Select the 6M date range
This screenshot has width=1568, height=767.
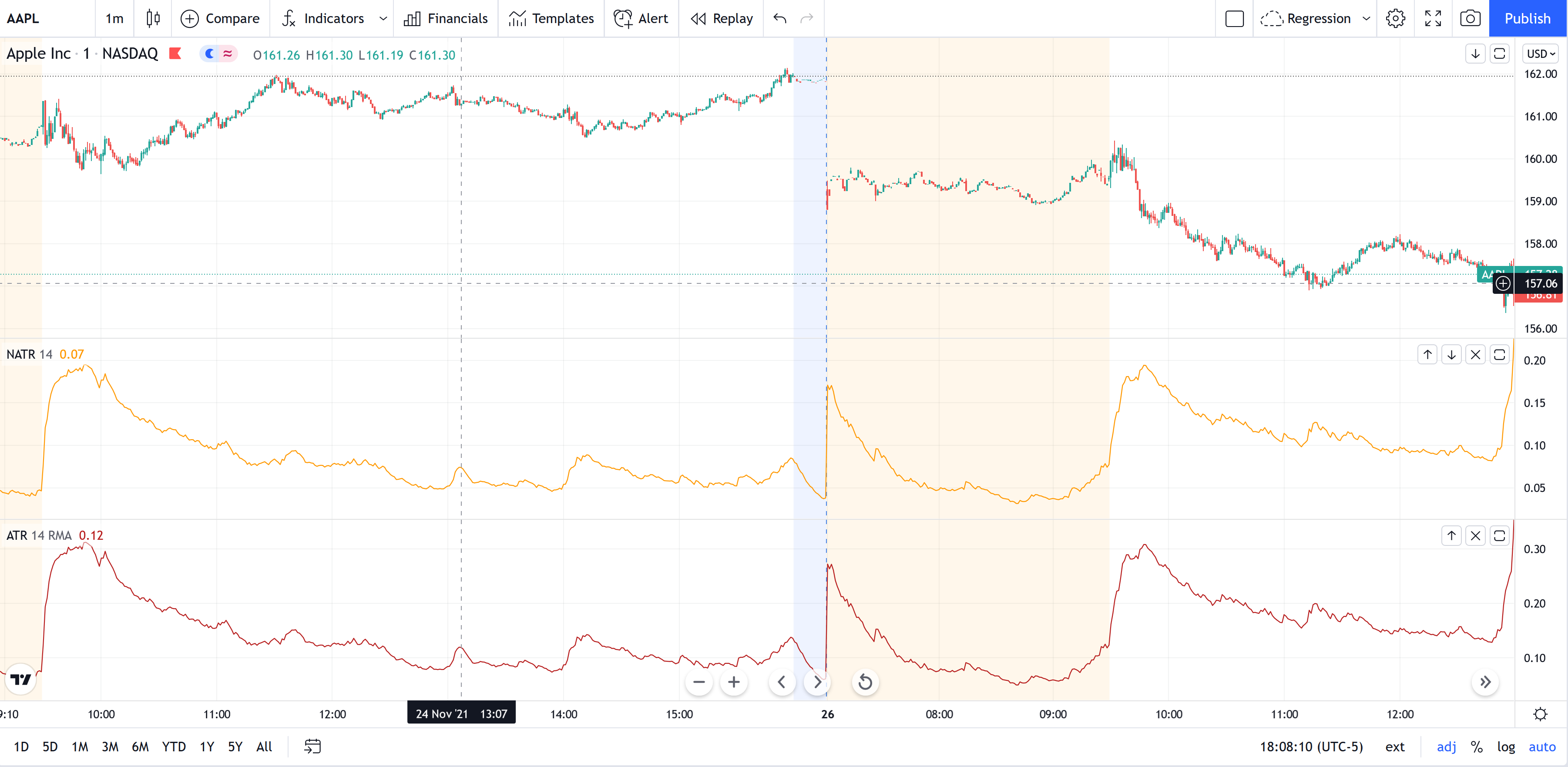point(141,747)
